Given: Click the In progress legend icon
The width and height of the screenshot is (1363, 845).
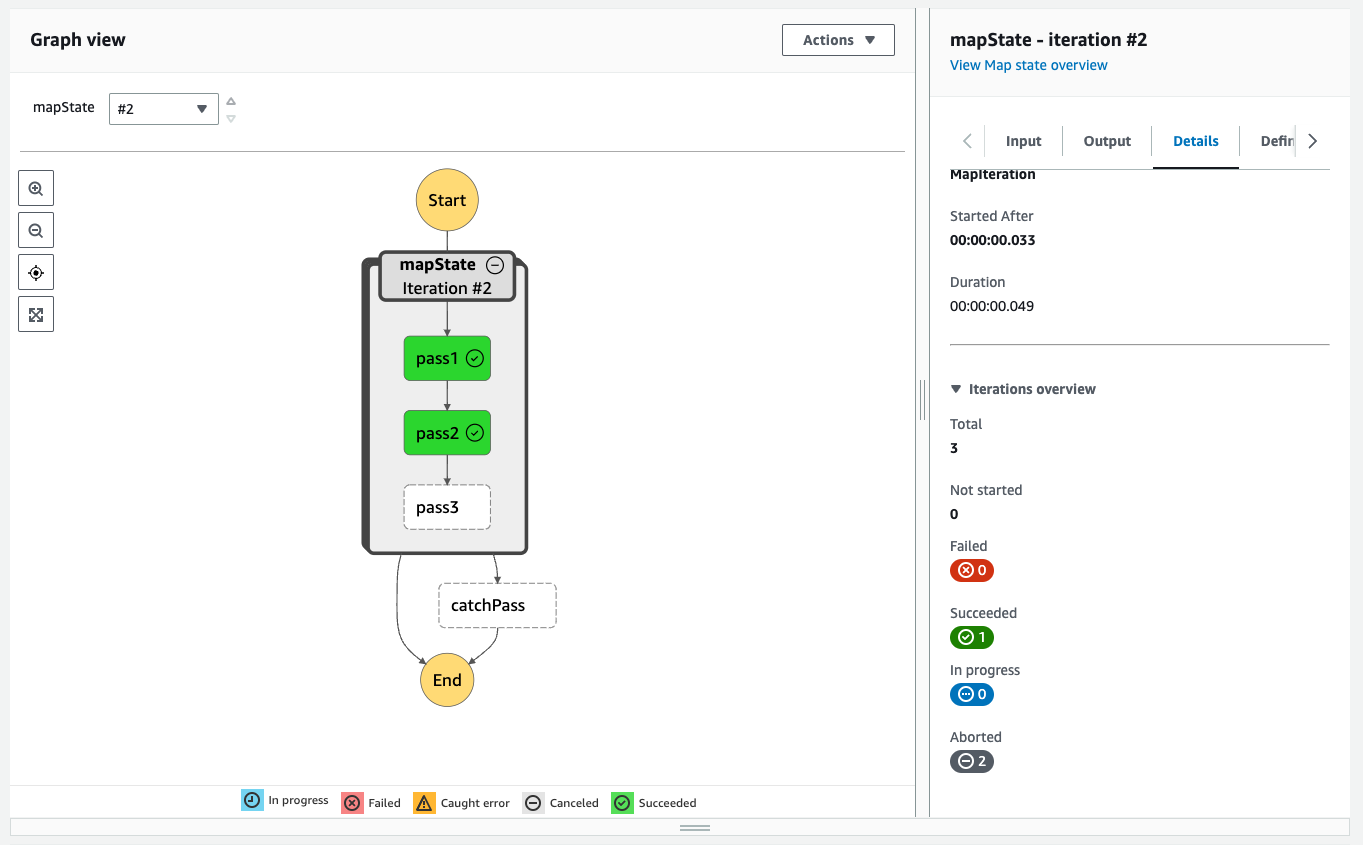Looking at the screenshot, I should coord(251,800).
